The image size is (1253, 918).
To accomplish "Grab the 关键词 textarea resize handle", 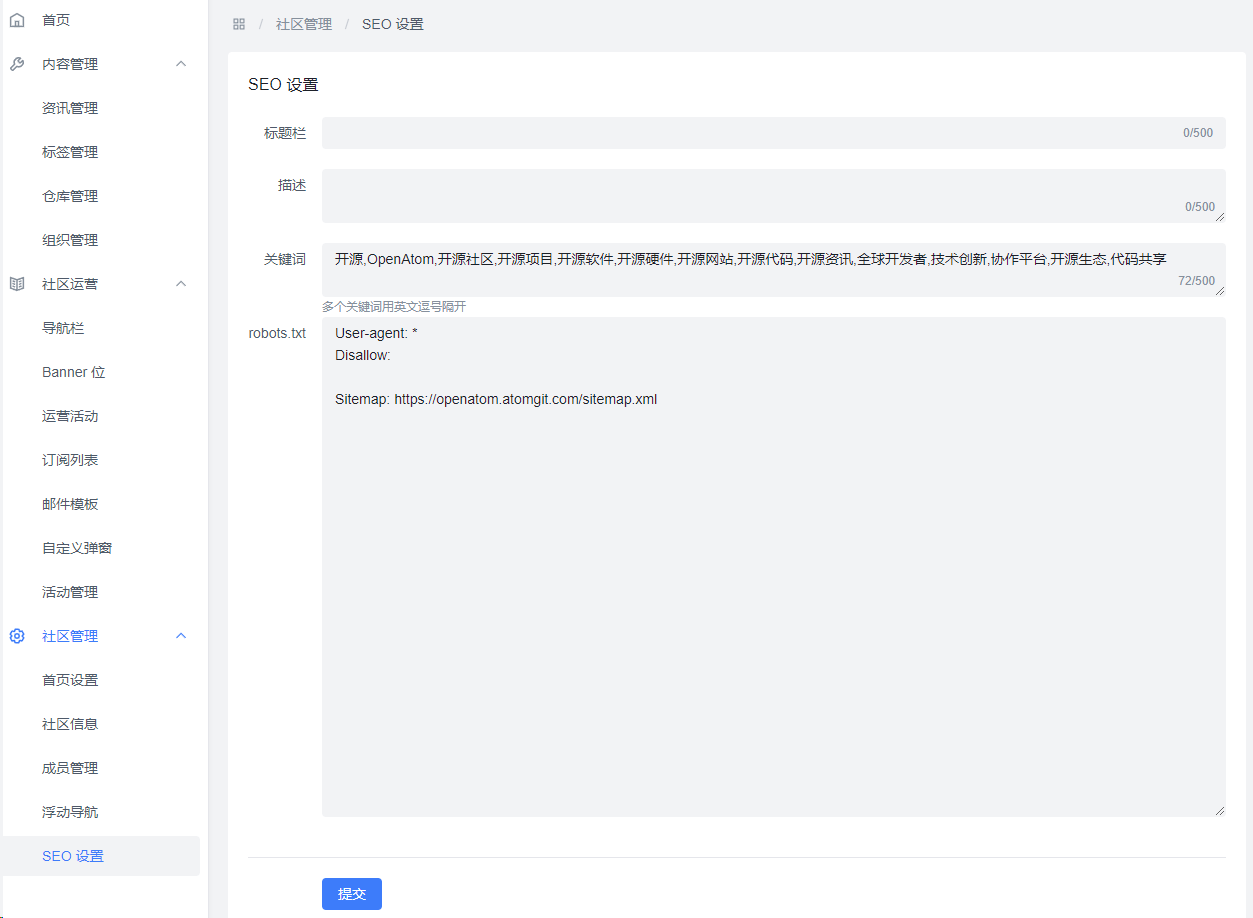I will [x=1219, y=290].
